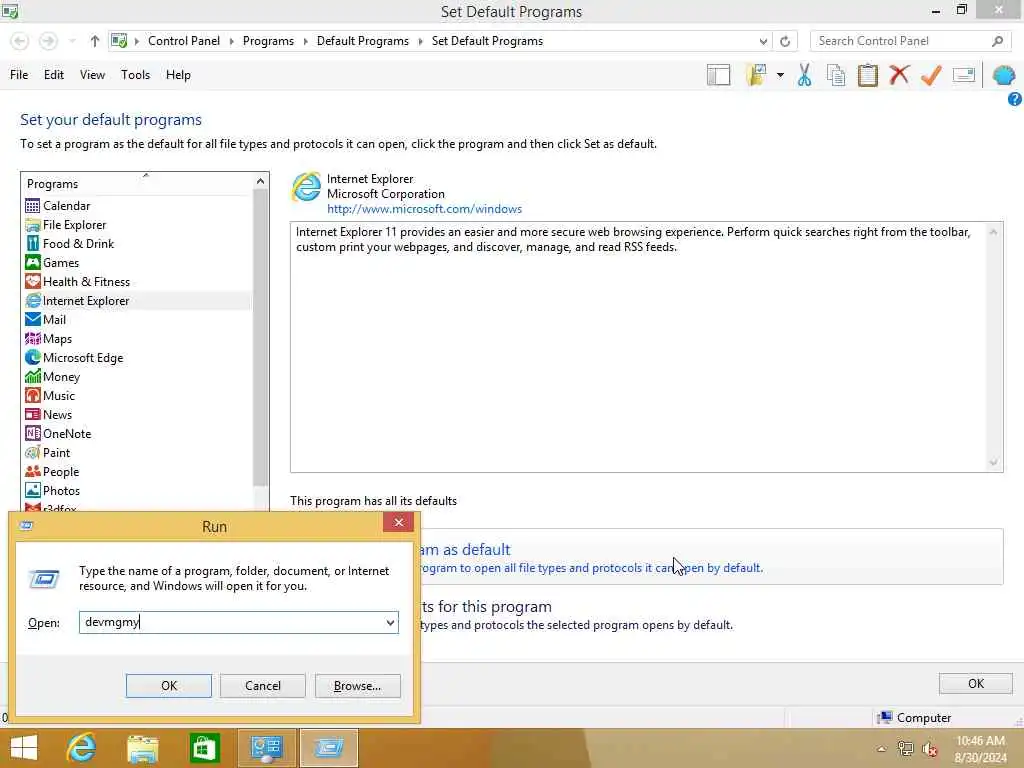Select Paint in the programs list
1024x768 pixels.
(x=56, y=453)
